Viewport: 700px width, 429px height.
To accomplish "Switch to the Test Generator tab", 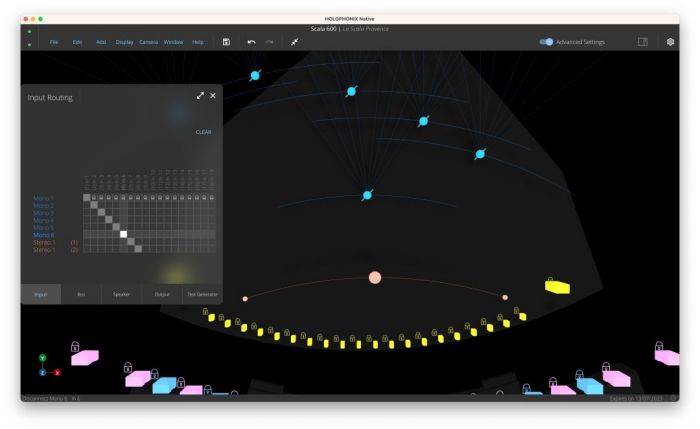I will [x=202, y=295].
